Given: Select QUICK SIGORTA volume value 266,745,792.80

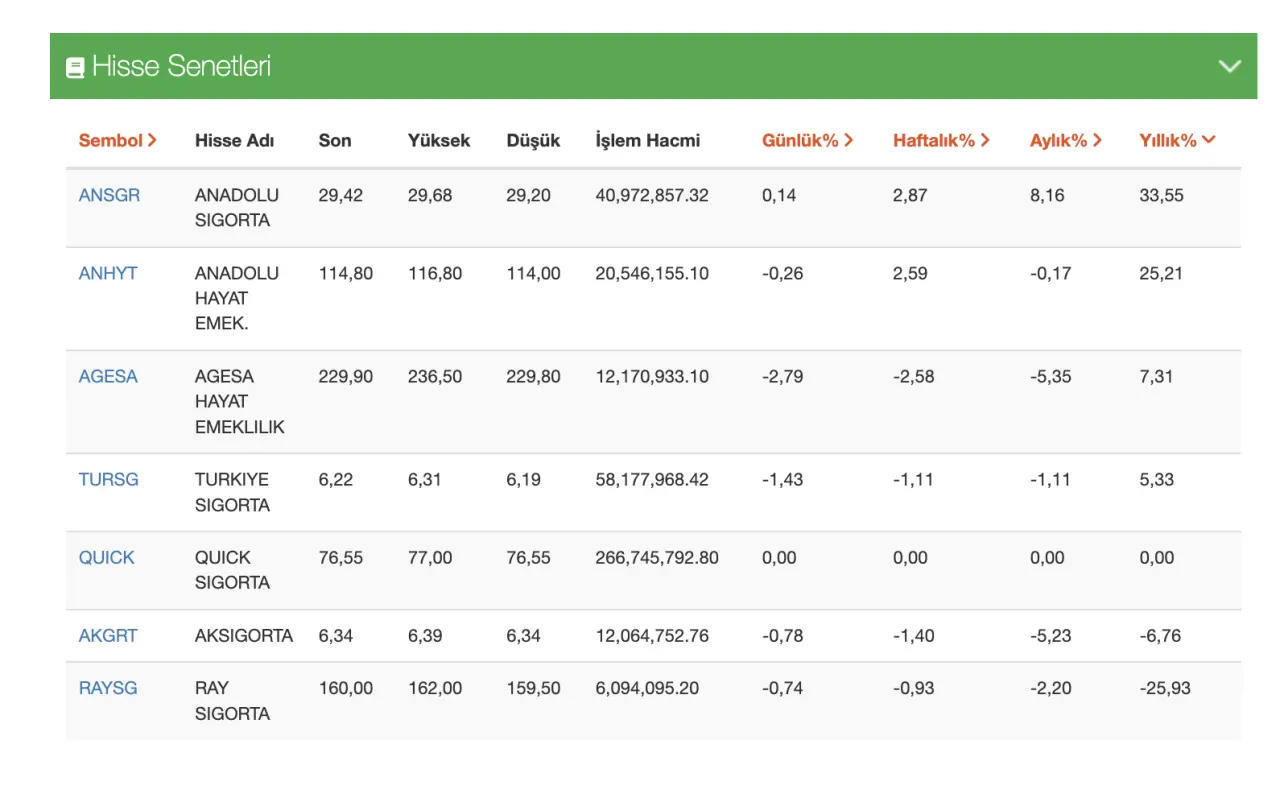Looking at the screenshot, I should (657, 558).
